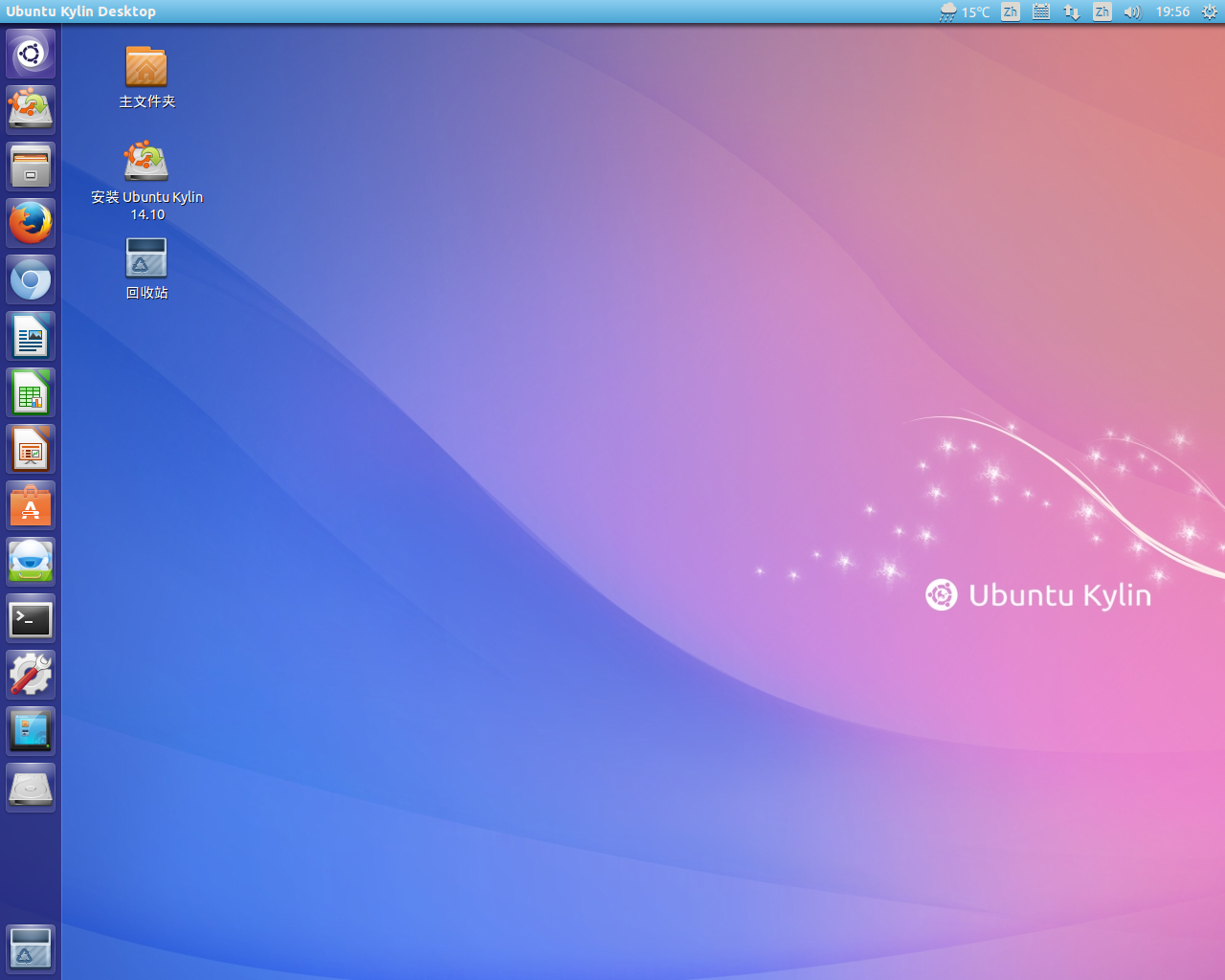
Task: Open the Ubuntu Dash search from launcher
Action: (x=31, y=54)
